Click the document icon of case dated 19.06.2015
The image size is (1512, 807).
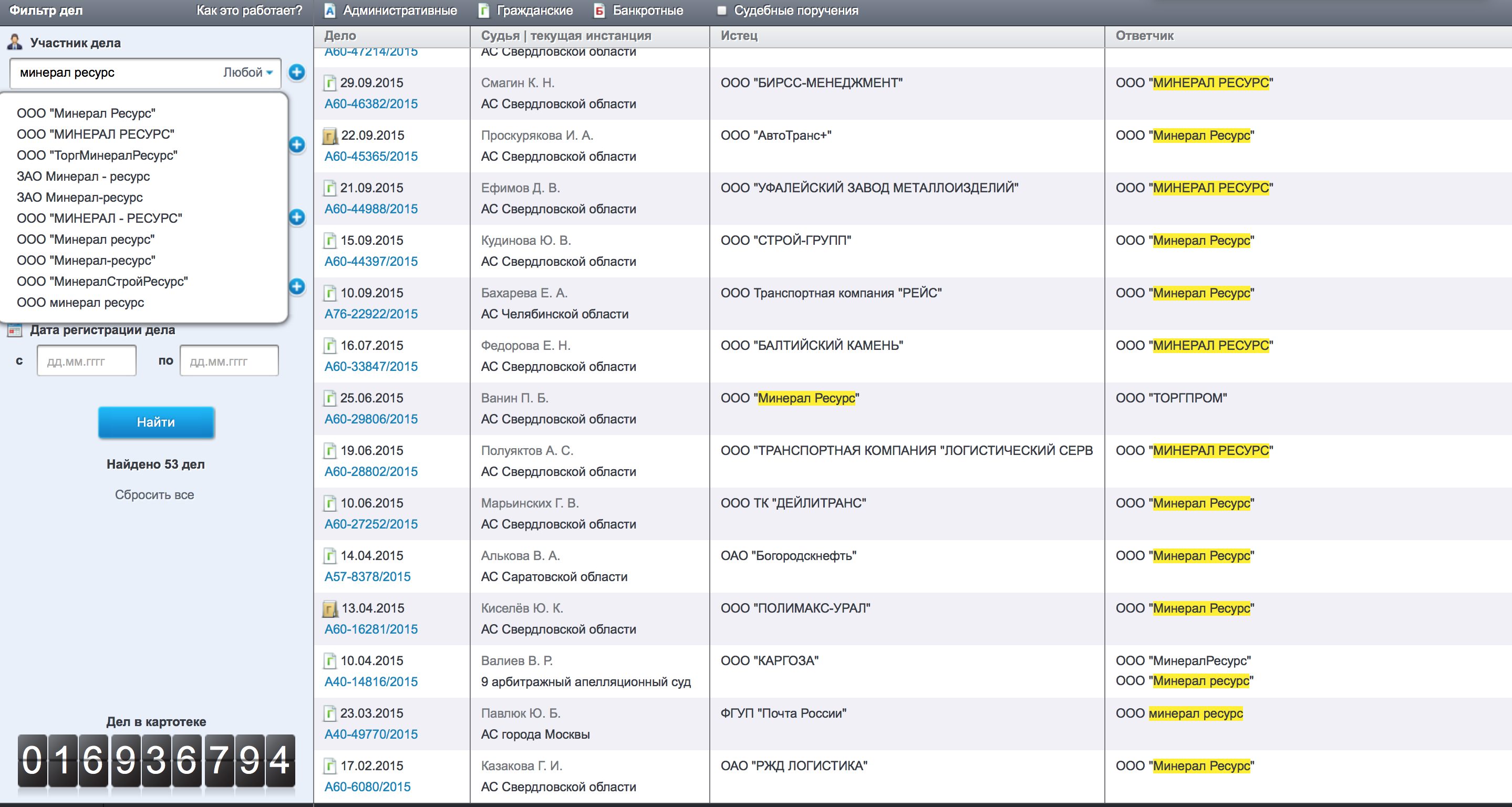[330, 451]
